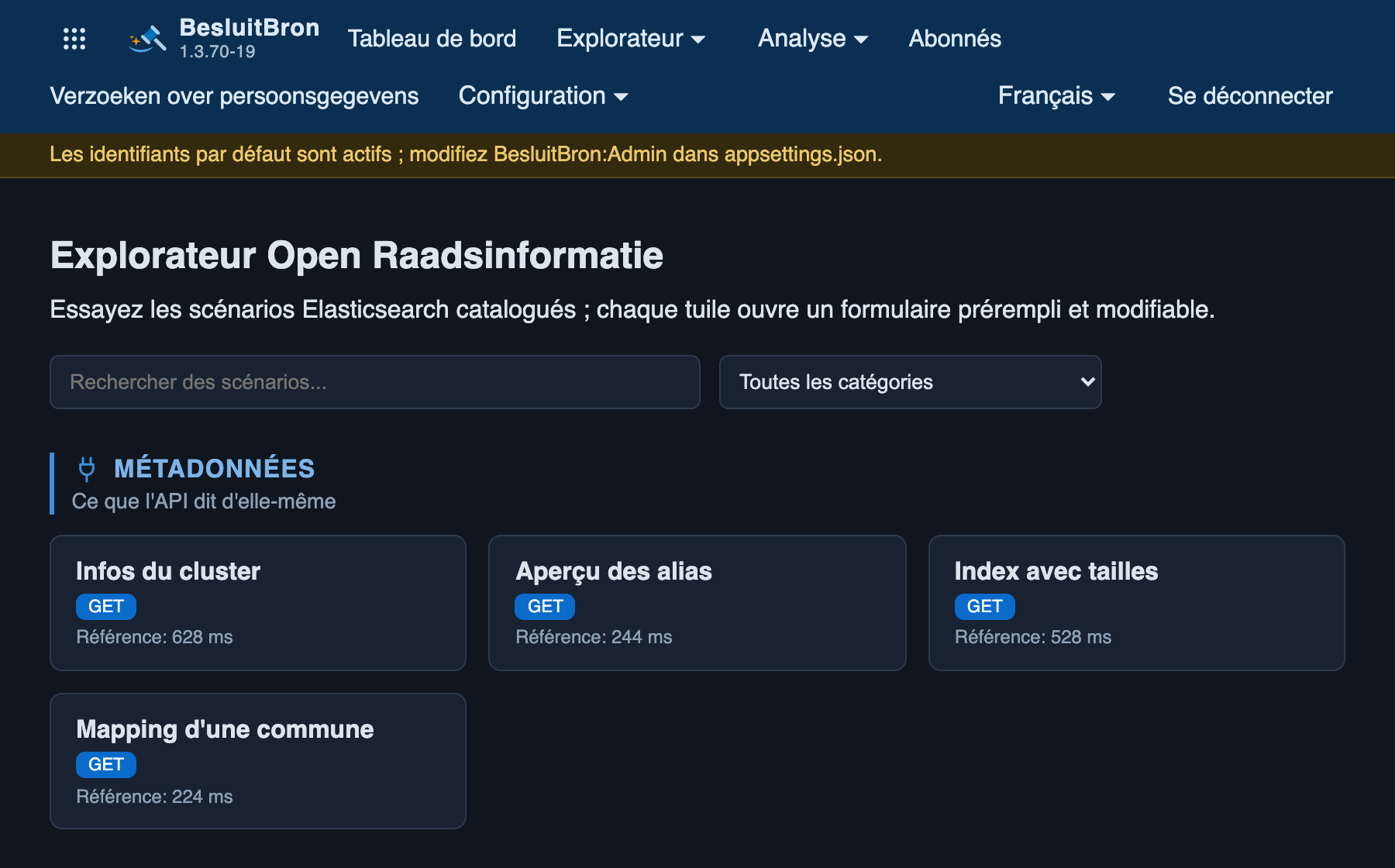Click the GET badge on Mapping d'une commune
This screenshot has width=1395, height=868.
pos(106,765)
